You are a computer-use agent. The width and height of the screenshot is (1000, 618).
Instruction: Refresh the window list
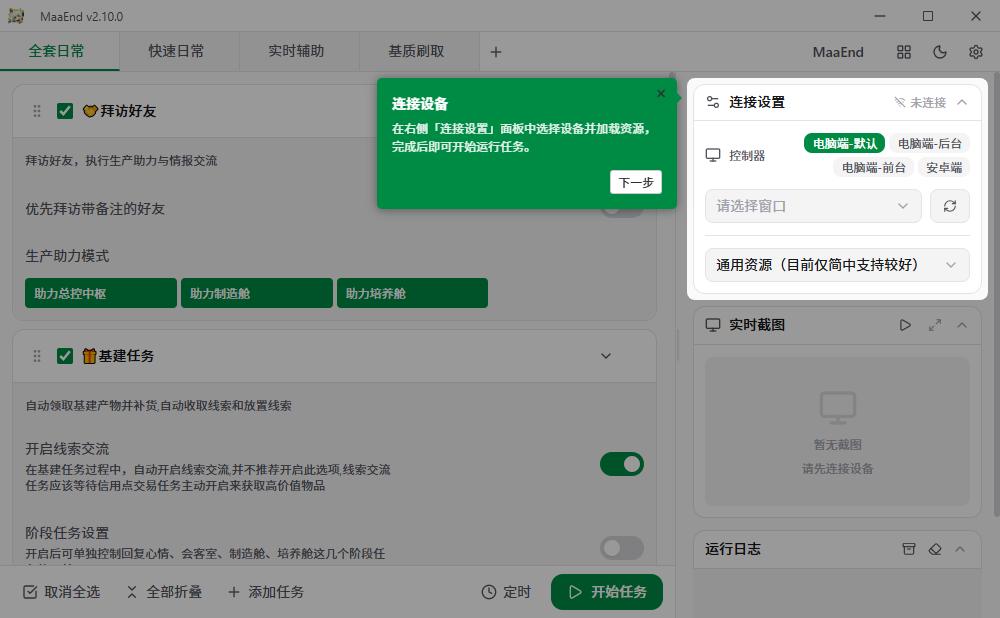[x=950, y=206]
